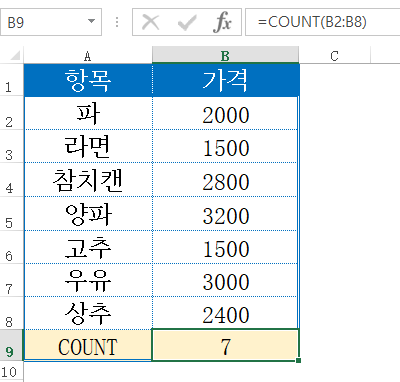Select row 8 header
400x382 pixels.
tap(12, 313)
